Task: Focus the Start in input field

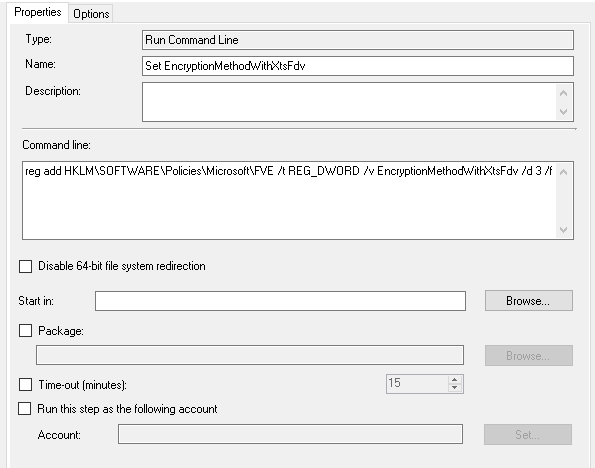Action: (280, 301)
